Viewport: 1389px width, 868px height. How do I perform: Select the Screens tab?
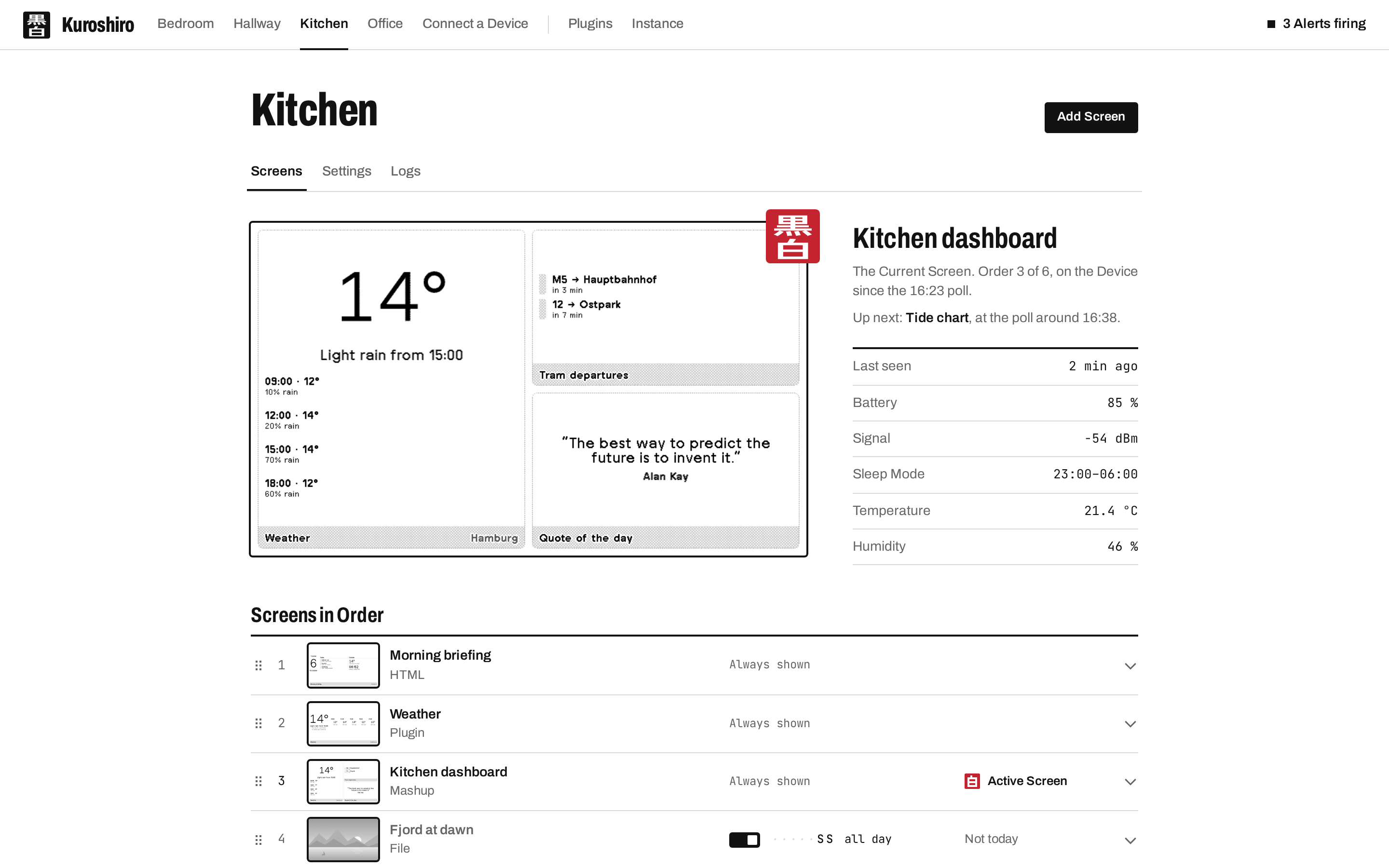click(276, 171)
